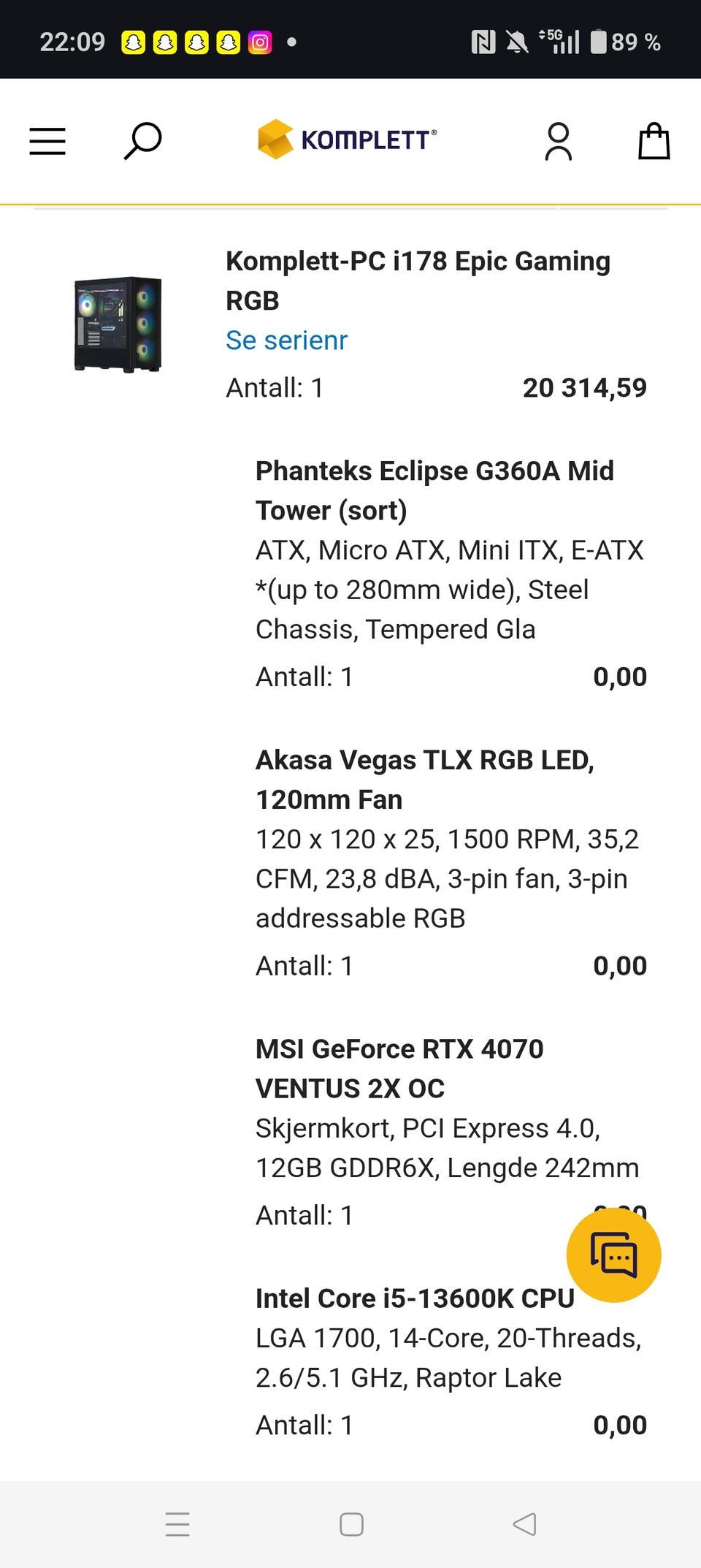Tap first Snapchat notification icon

tap(133, 42)
